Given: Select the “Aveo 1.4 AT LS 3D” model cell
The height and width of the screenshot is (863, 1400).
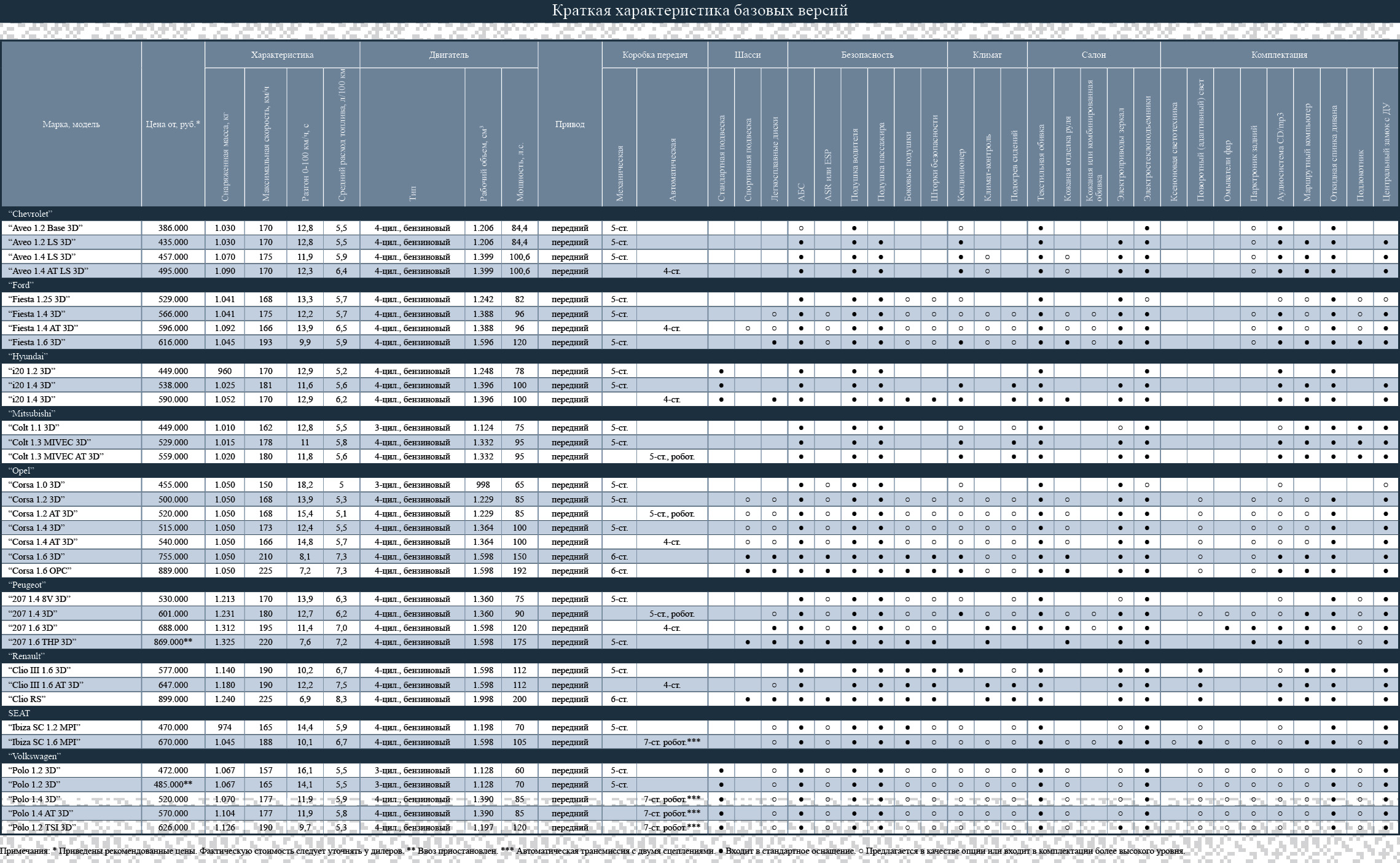Looking at the screenshot, I should [71, 271].
